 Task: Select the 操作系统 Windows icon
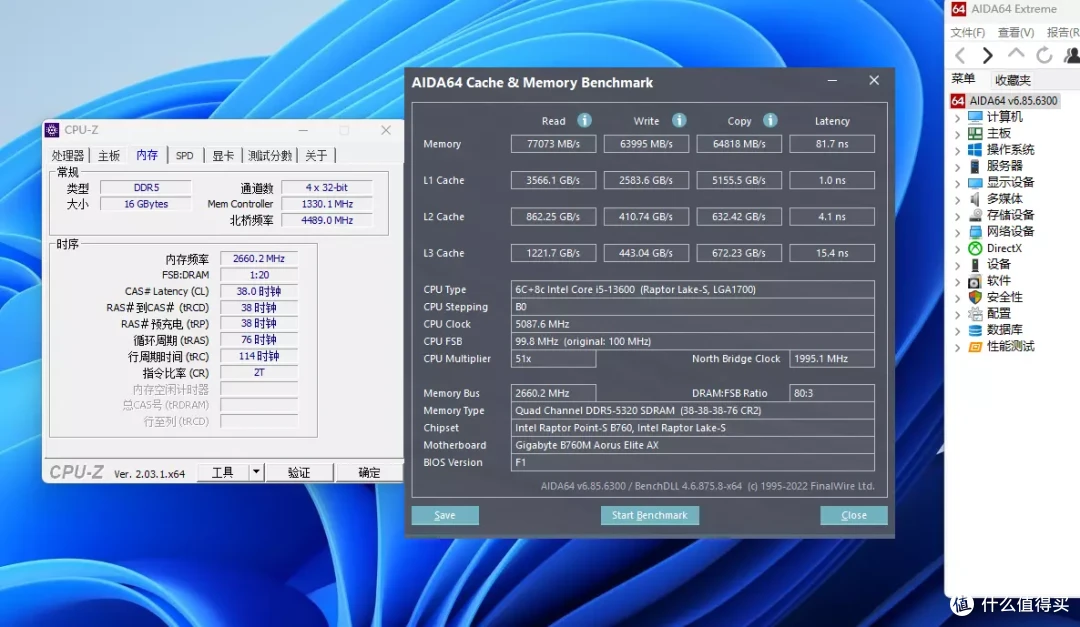[x=975, y=150]
